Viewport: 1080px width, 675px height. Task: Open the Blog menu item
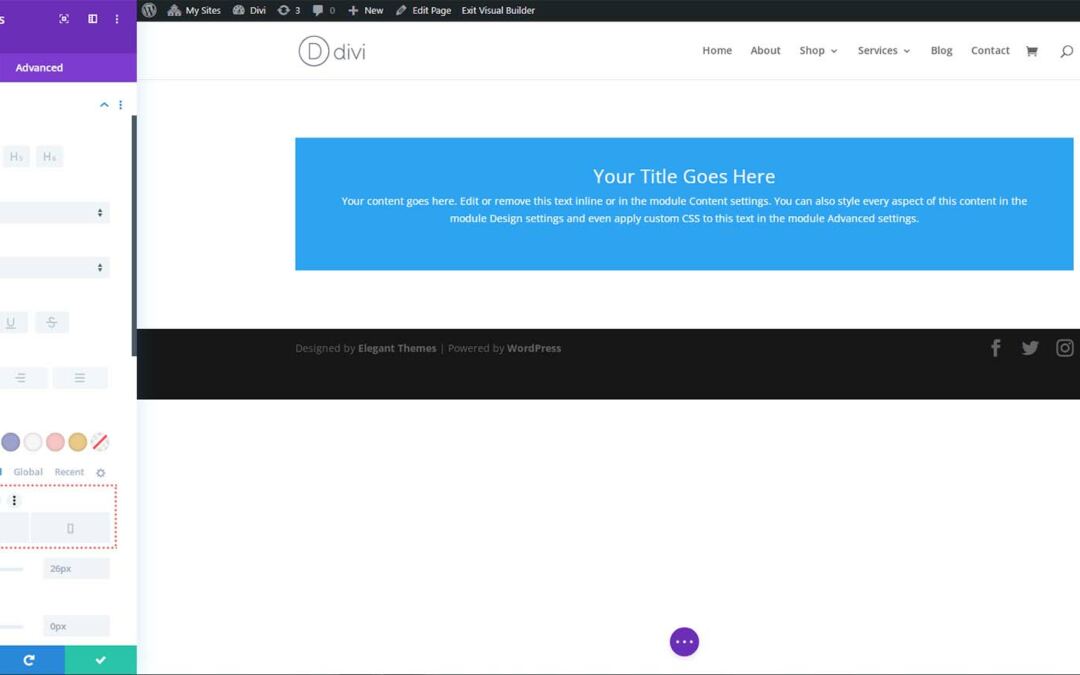click(x=941, y=51)
